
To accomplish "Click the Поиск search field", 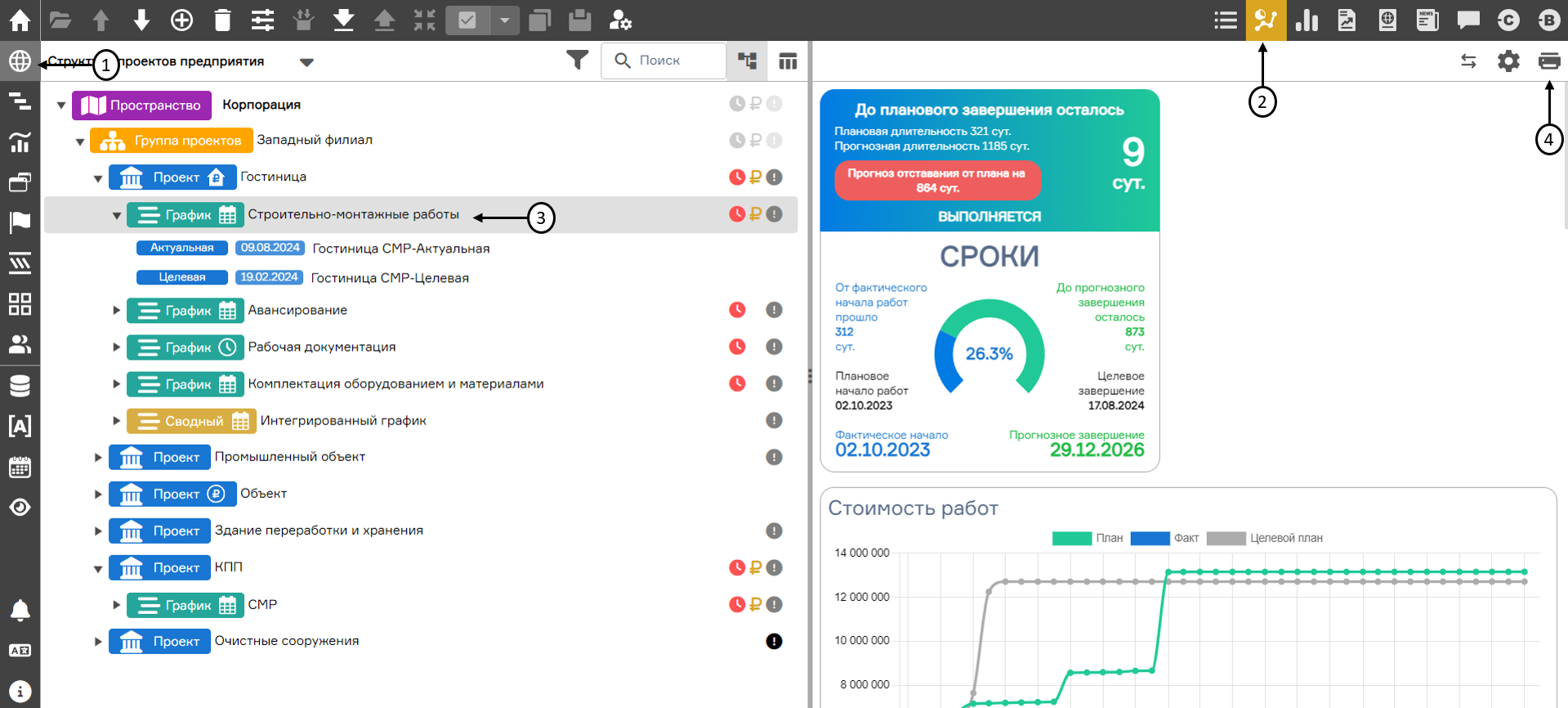I will click(x=663, y=60).
